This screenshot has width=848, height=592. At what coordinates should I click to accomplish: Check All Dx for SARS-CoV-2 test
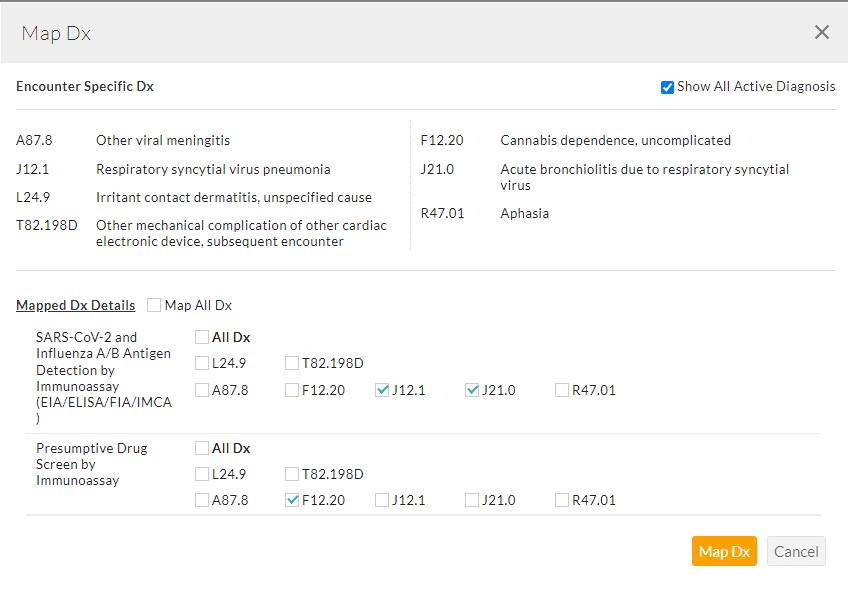tap(202, 338)
